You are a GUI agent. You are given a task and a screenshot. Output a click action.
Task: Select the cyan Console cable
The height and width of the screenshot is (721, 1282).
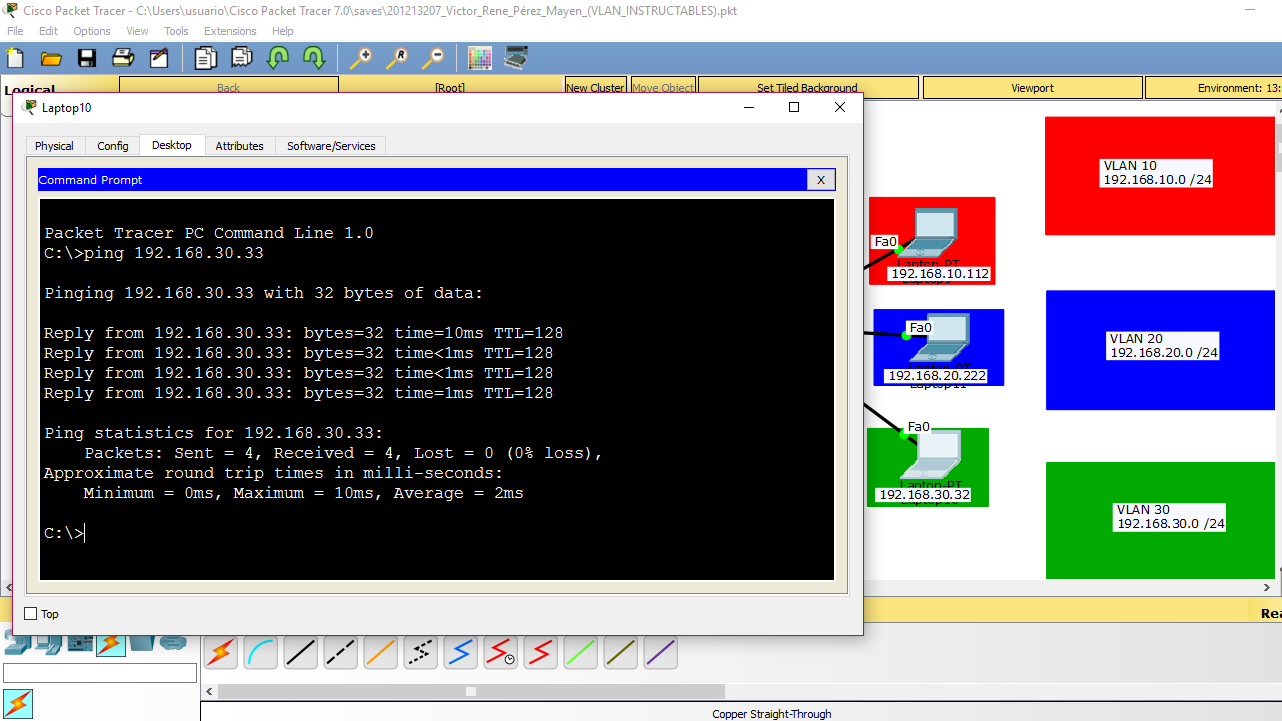click(261, 653)
